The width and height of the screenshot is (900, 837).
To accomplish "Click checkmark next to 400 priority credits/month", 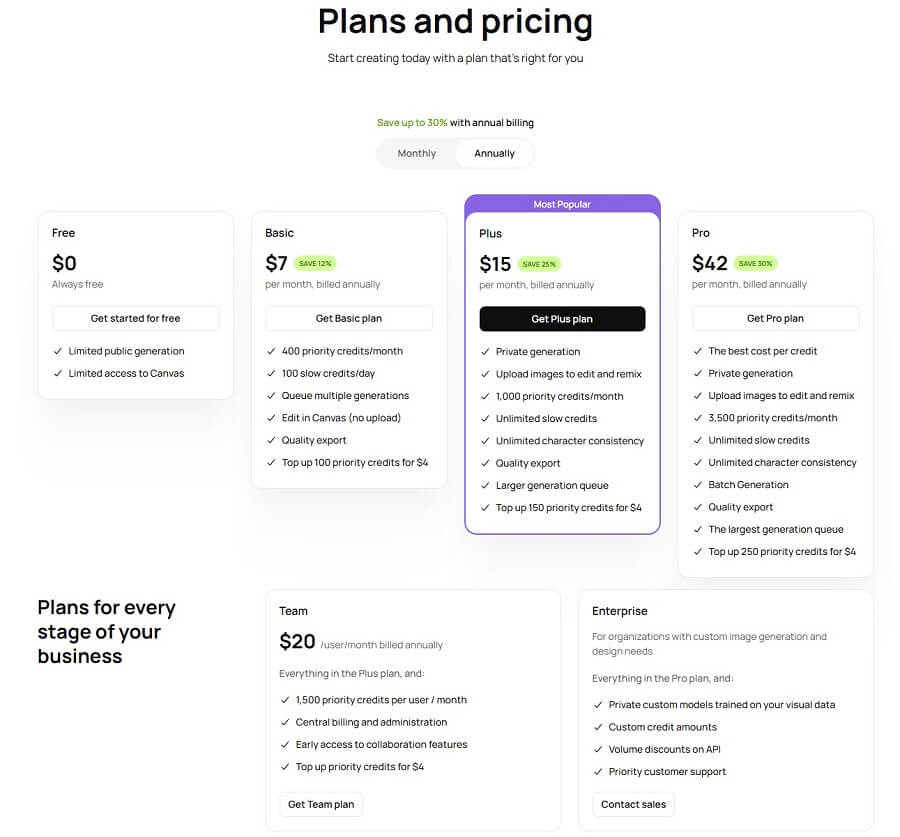I will tap(271, 352).
